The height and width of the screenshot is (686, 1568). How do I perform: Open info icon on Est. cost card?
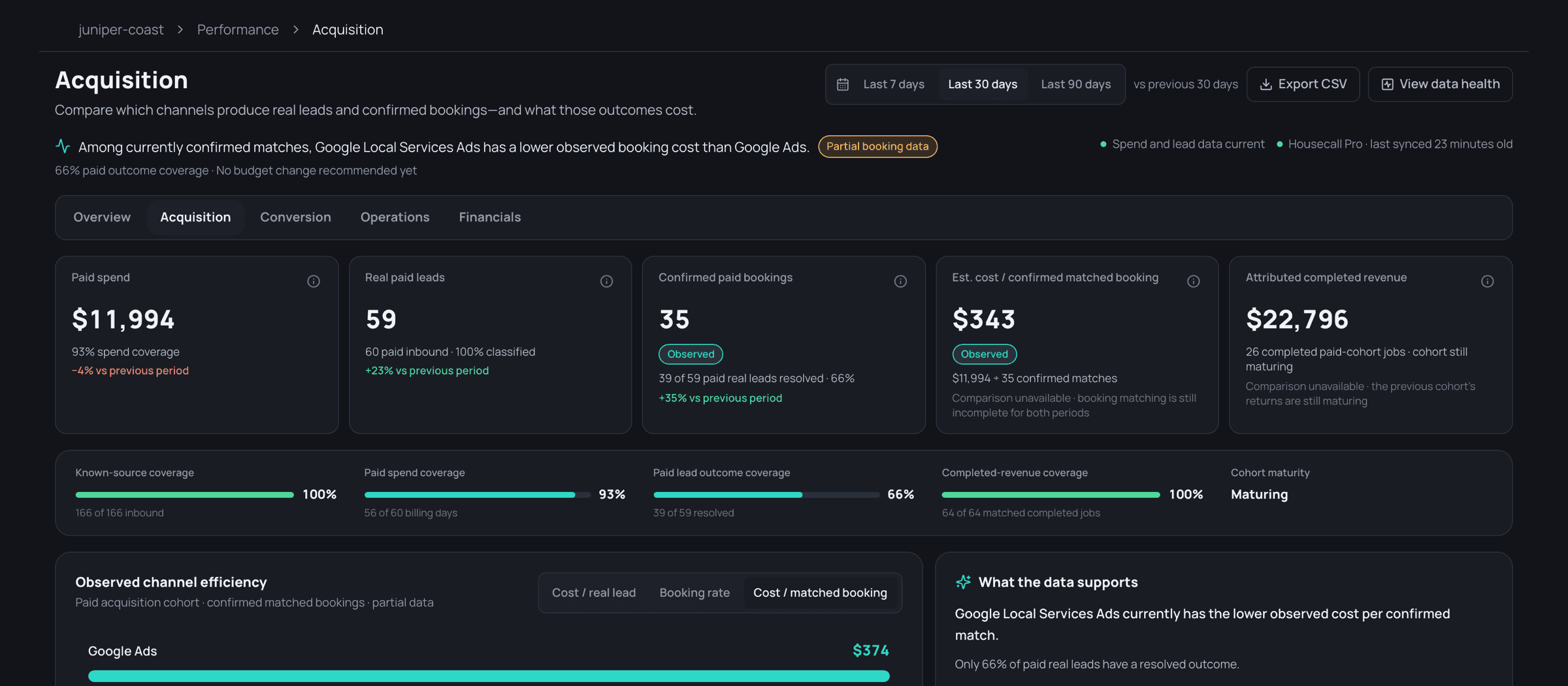(x=1193, y=281)
